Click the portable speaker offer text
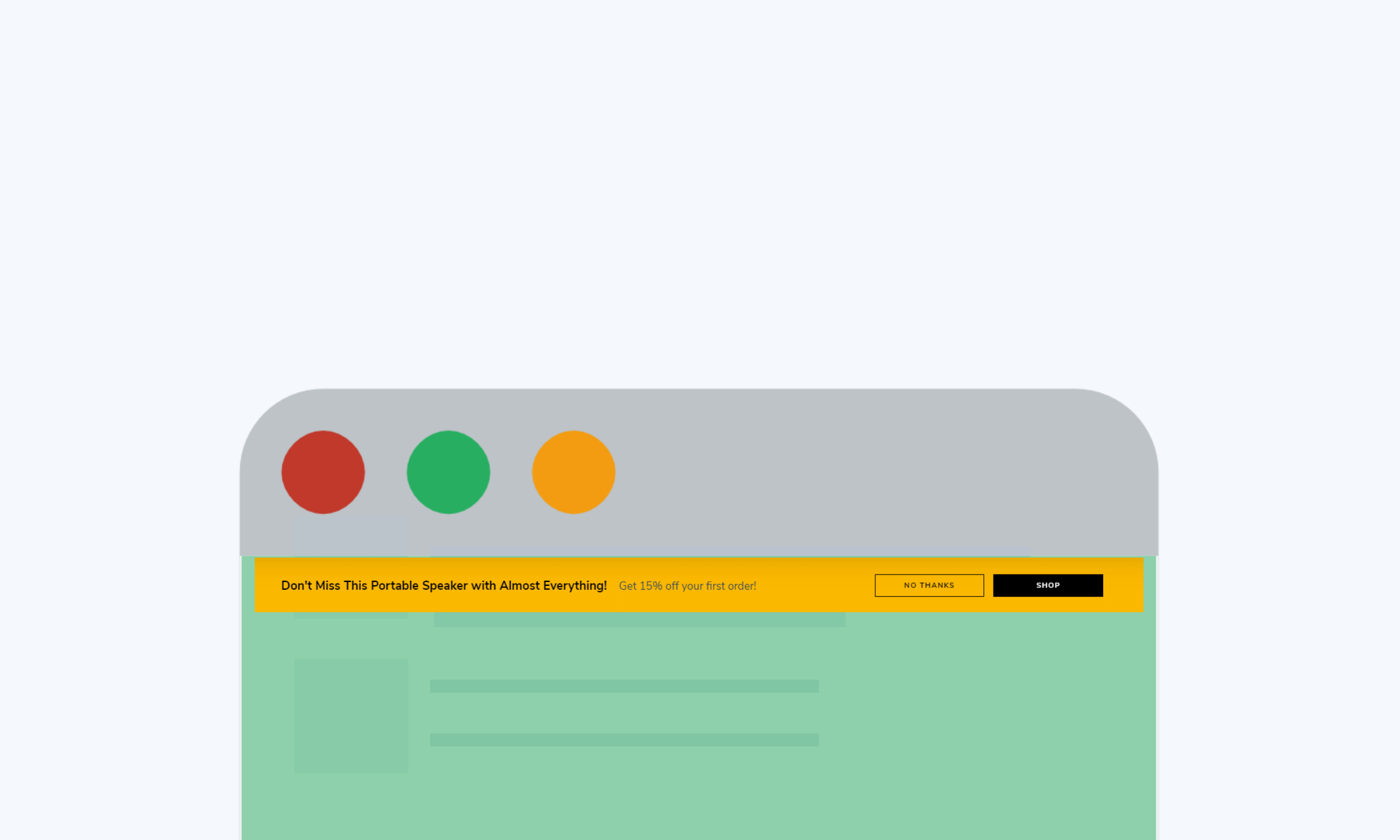Screen dimensions: 1400x840 coord(443,585)
